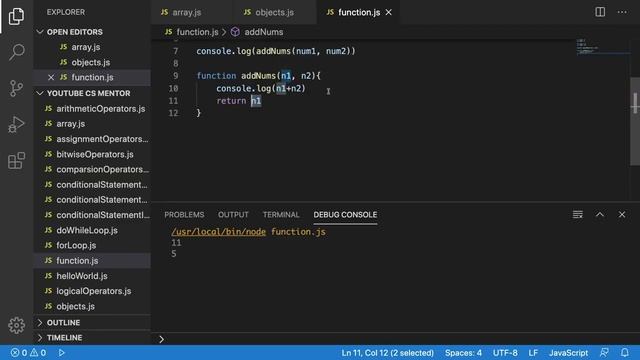Image resolution: width=640 pixels, height=360 pixels.
Task: Click console output value 11
Action: [176, 243]
